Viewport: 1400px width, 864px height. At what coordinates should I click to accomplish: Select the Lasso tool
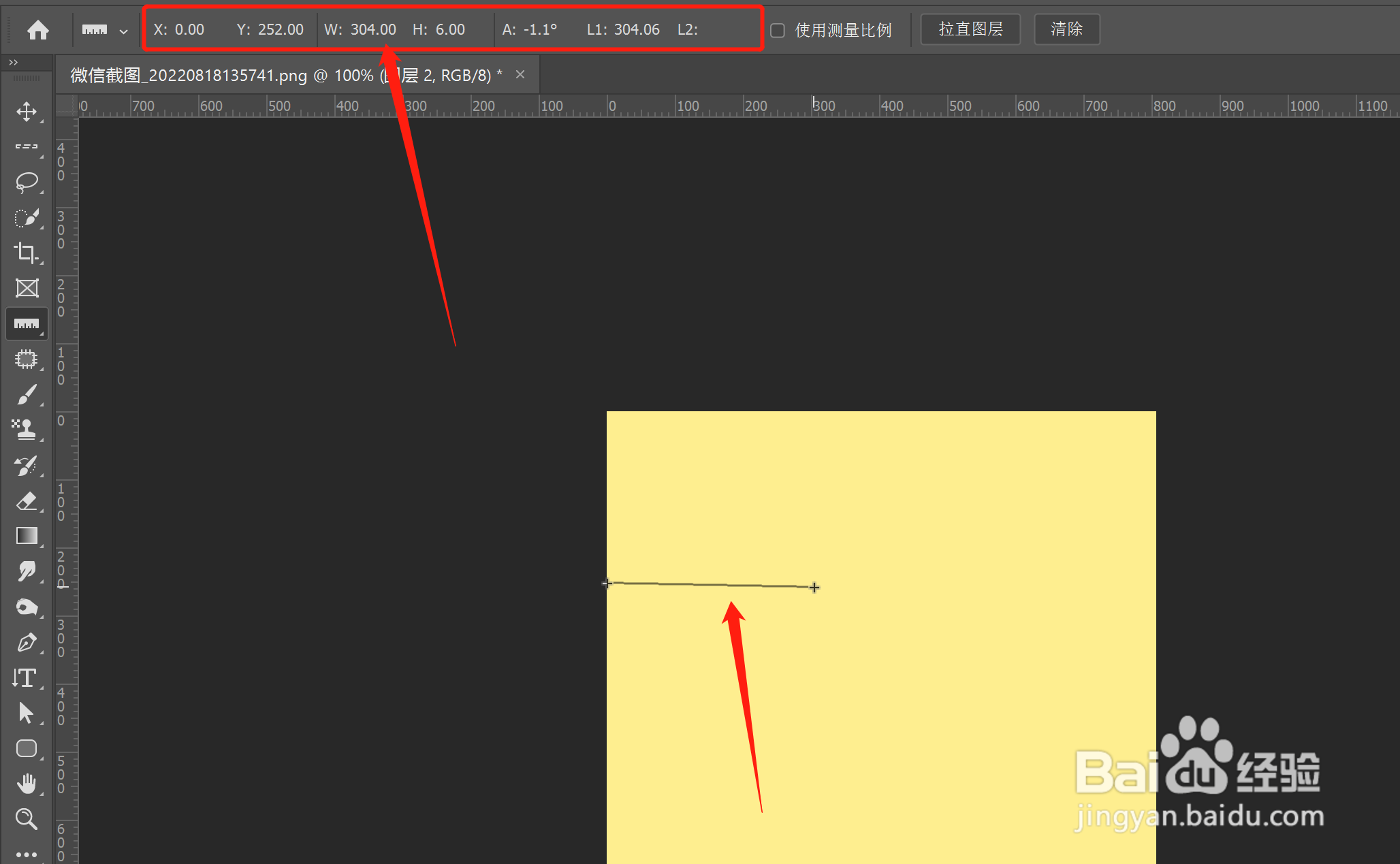[27, 182]
